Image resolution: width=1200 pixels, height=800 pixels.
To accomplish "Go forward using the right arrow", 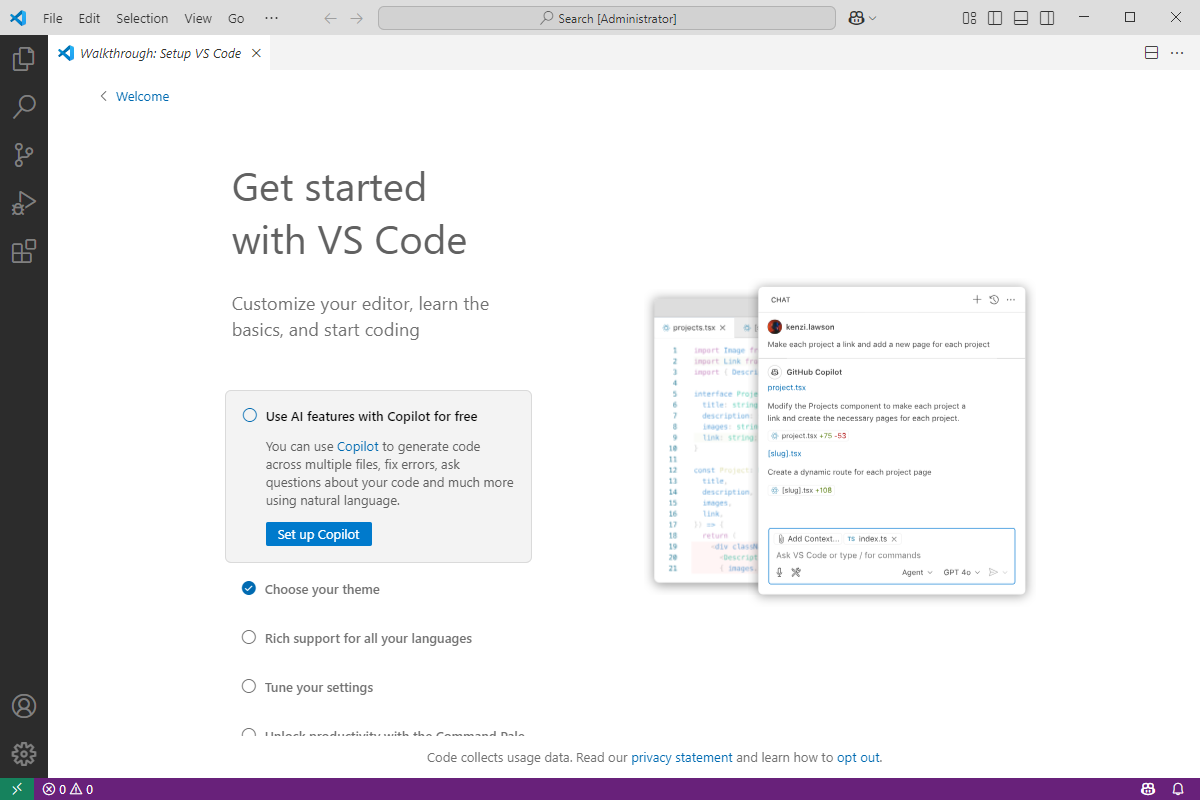I will pos(357,18).
